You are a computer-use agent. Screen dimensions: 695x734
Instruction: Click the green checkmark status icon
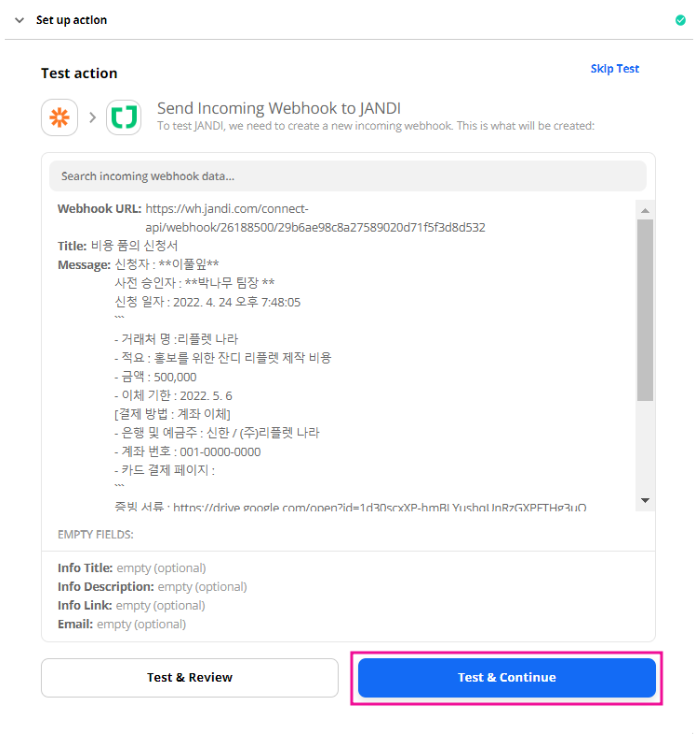[681, 20]
